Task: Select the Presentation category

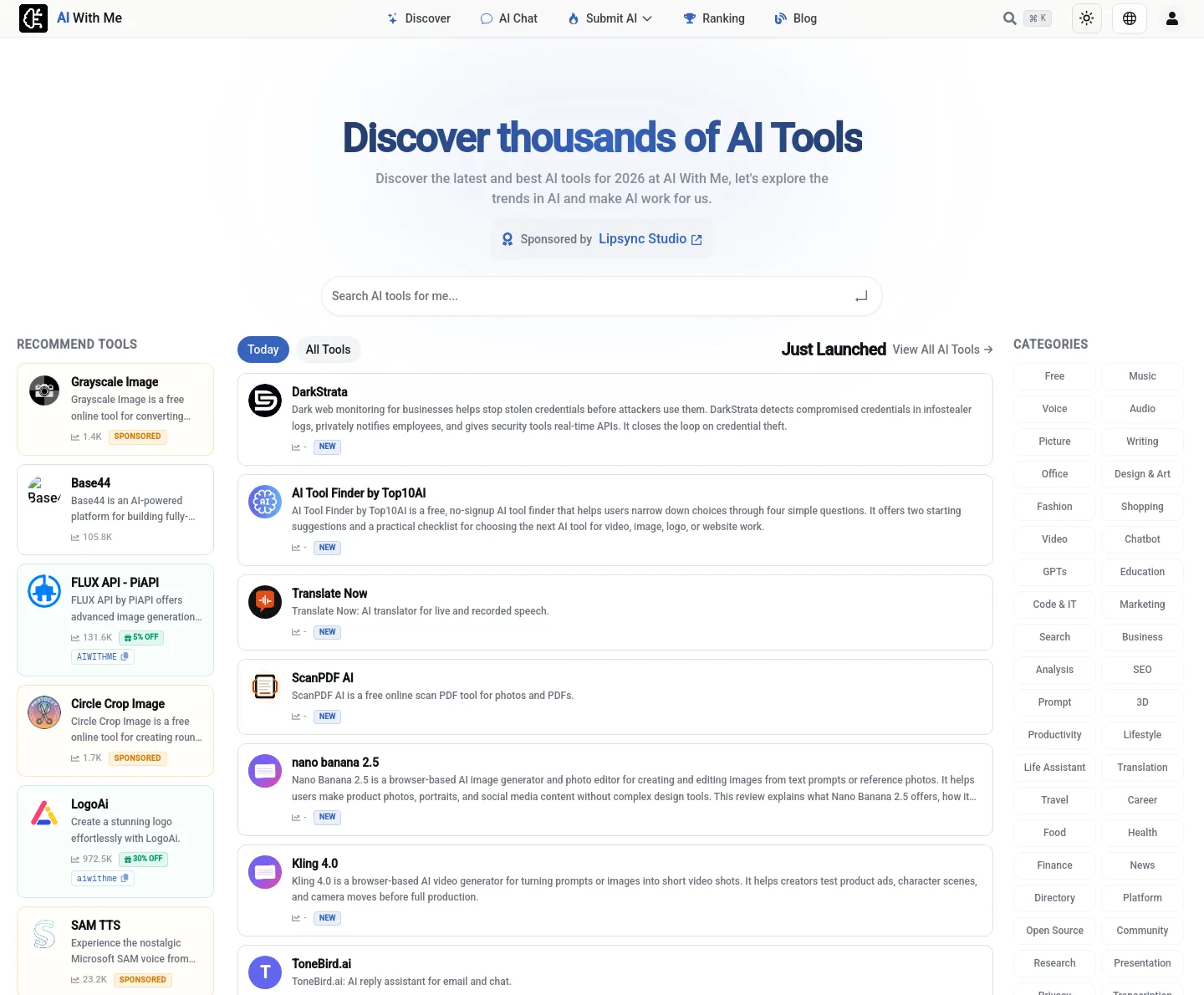Action: click(1142, 963)
